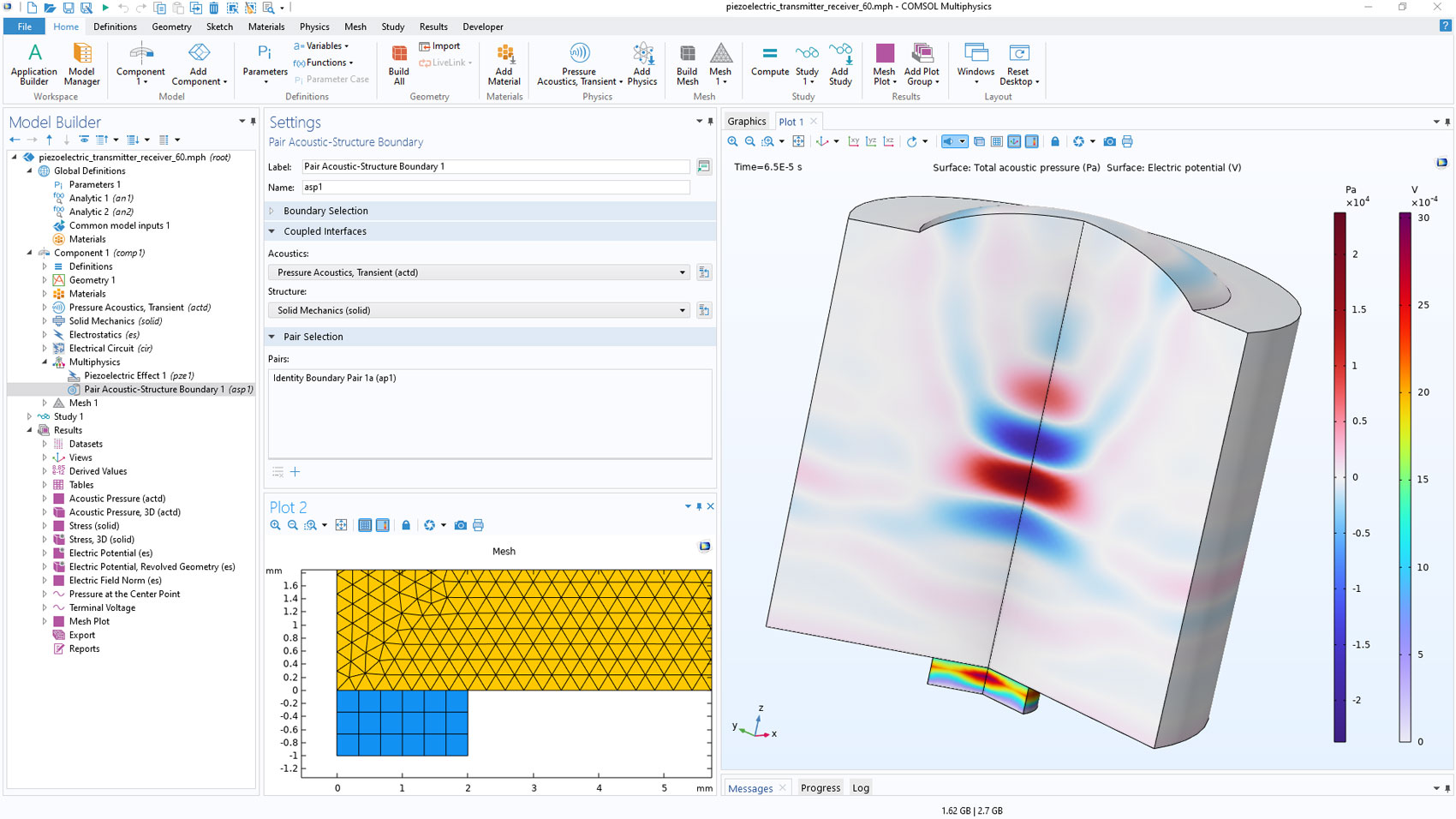The image size is (1456, 819).
Task: Toggle the color legend in Graphics toolbar
Action: tap(1031, 141)
